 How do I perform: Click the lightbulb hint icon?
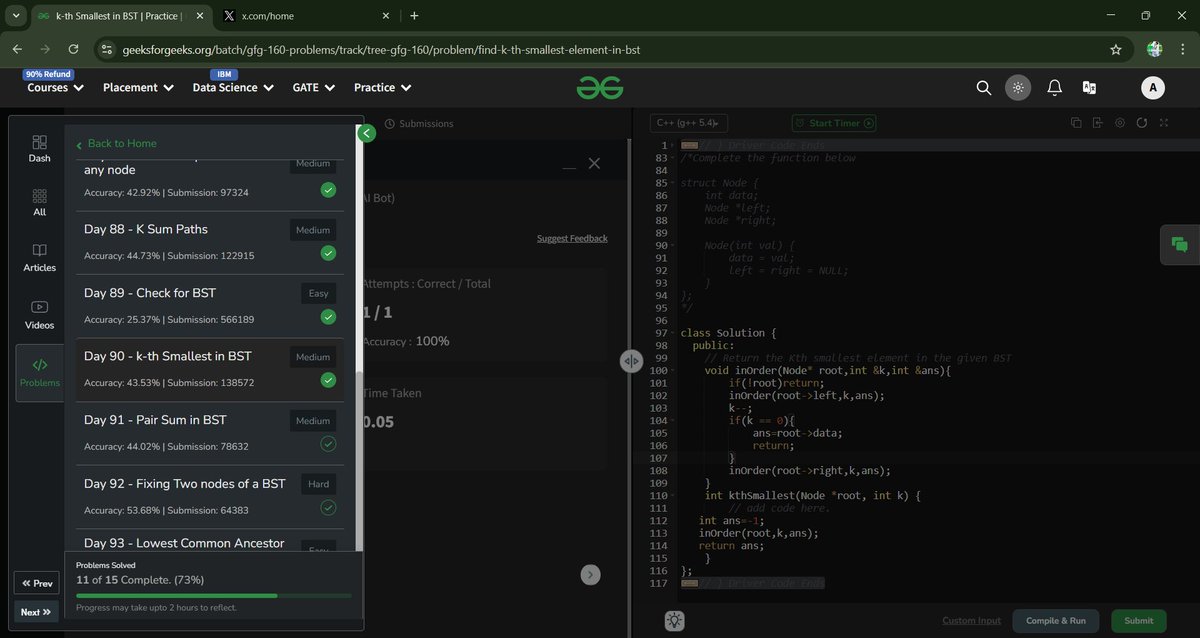point(675,621)
